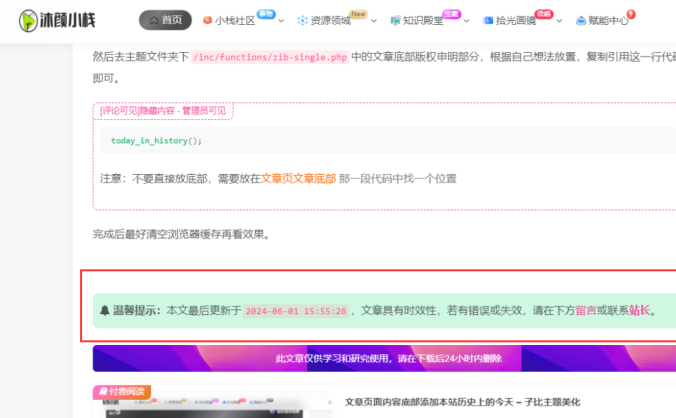676x418 pixels.
Task: Click the red badge on 赋能中心
Action: 631,14
